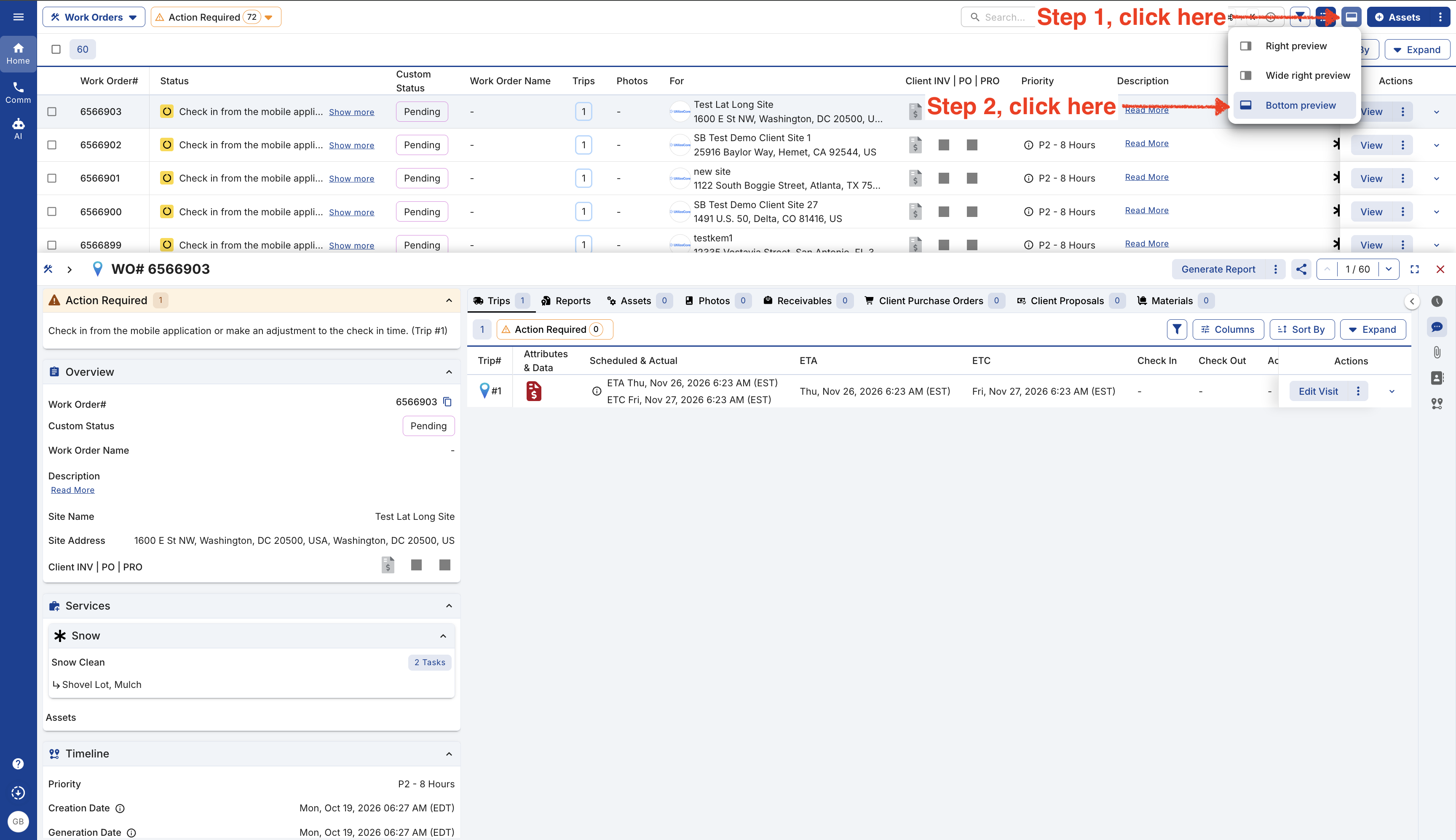
Task: Collapse the Overview section
Action: pyautogui.click(x=449, y=372)
